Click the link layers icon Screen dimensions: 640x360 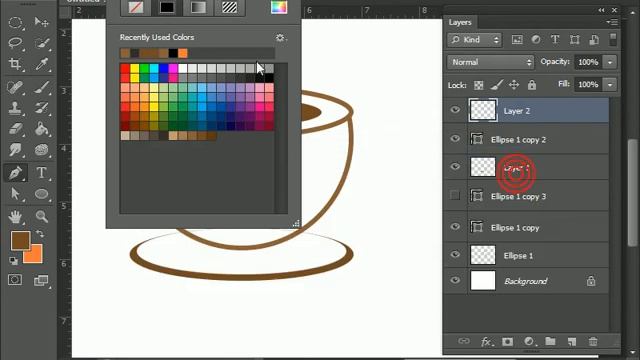(x=464, y=341)
